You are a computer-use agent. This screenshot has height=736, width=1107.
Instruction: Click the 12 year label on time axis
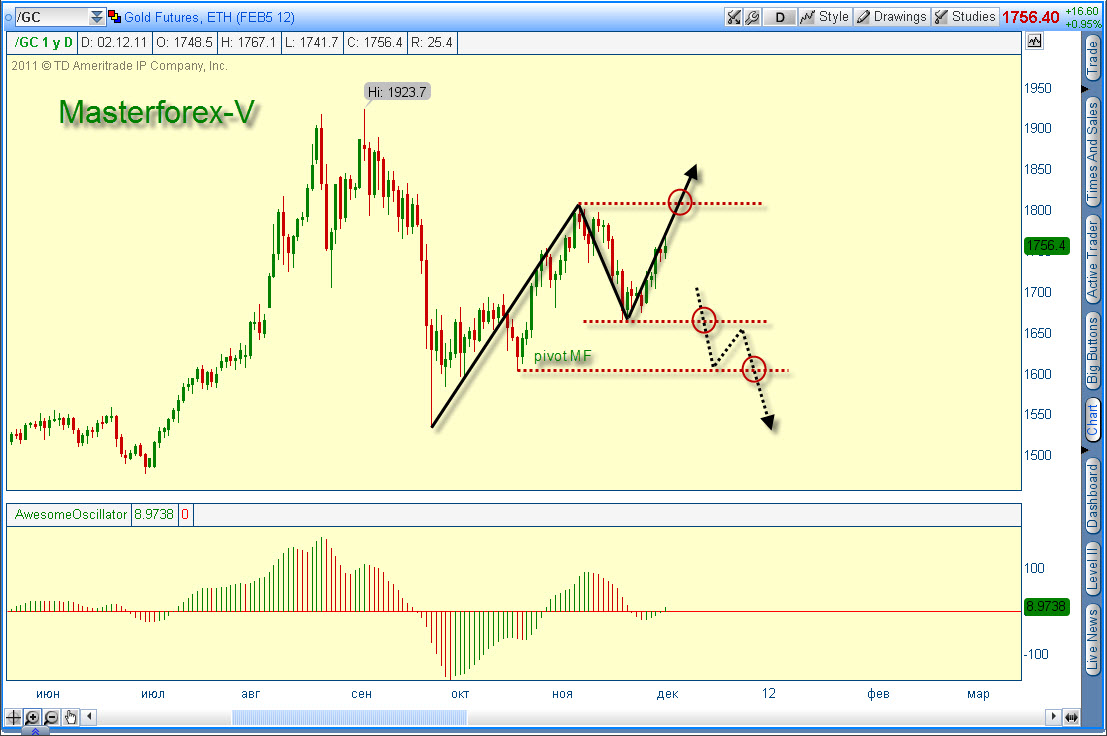click(x=769, y=694)
